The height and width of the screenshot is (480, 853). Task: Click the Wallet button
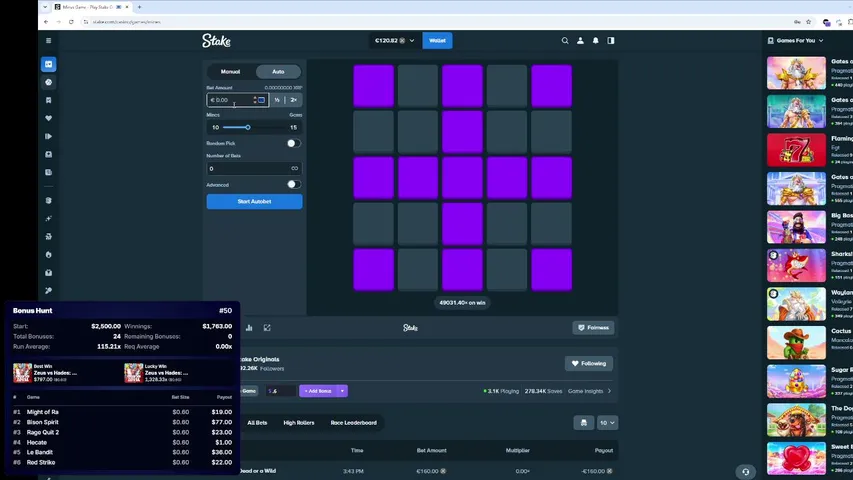click(437, 40)
